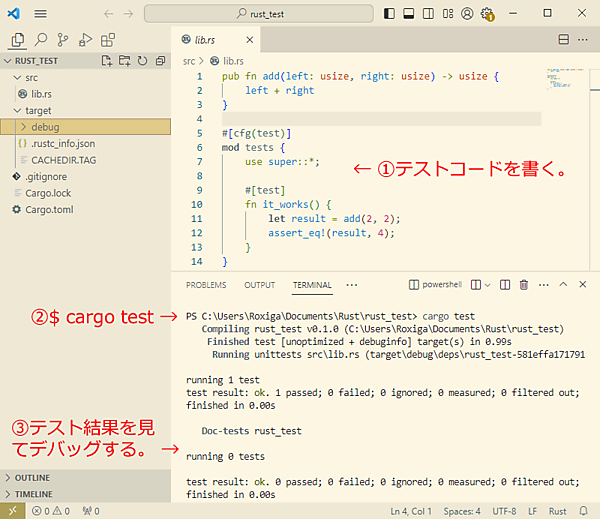Expand the debug folder in explorer

coord(45,127)
